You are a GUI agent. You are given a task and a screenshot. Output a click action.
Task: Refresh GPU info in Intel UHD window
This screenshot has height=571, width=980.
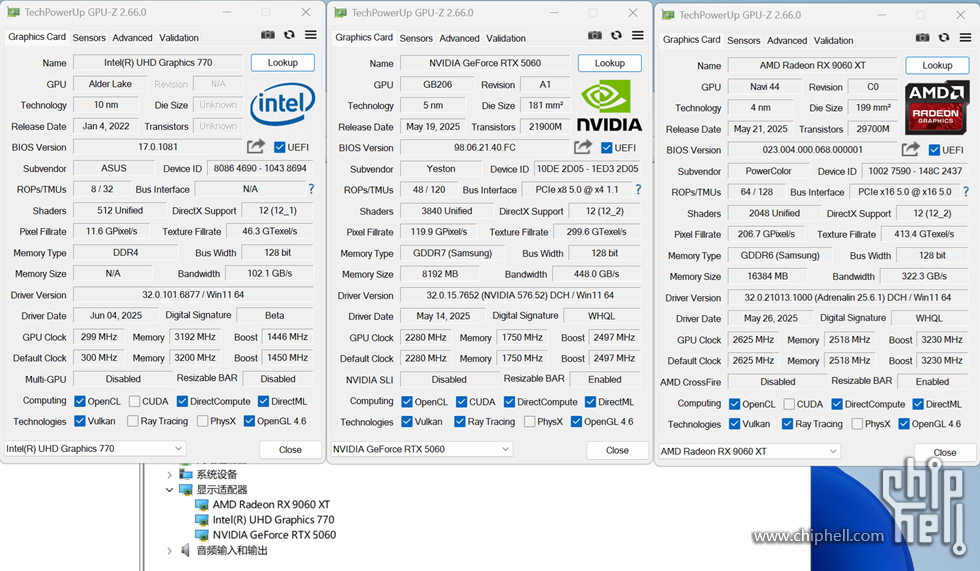pyautogui.click(x=289, y=35)
